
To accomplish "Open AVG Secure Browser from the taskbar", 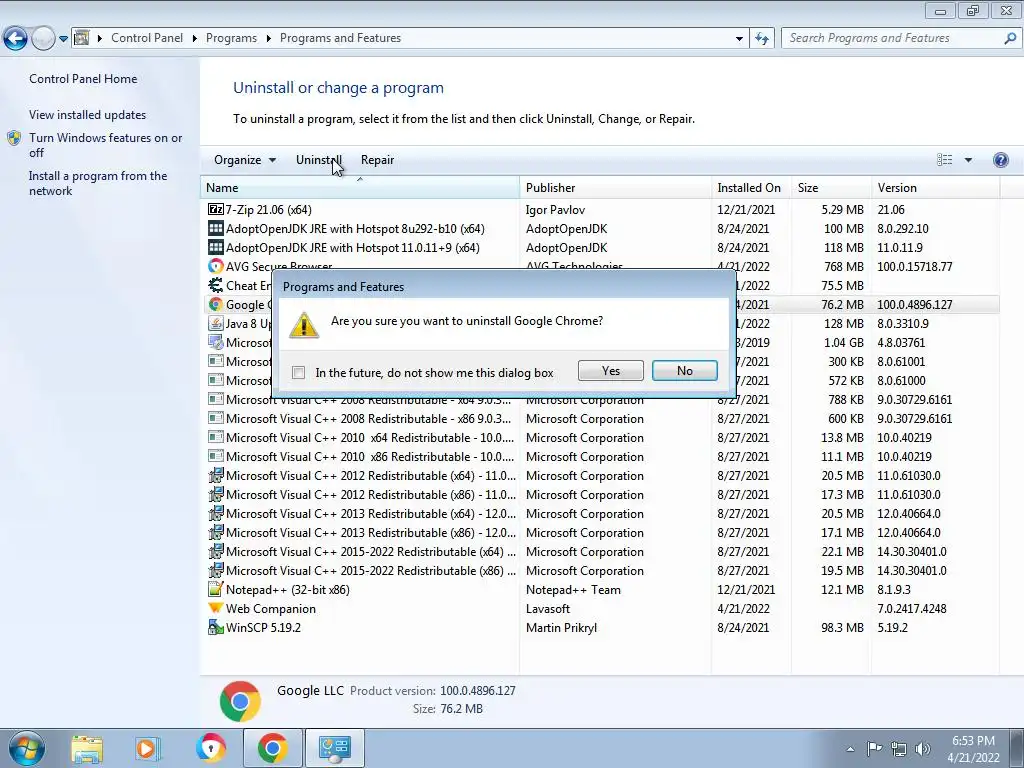I will click(210, 748).
